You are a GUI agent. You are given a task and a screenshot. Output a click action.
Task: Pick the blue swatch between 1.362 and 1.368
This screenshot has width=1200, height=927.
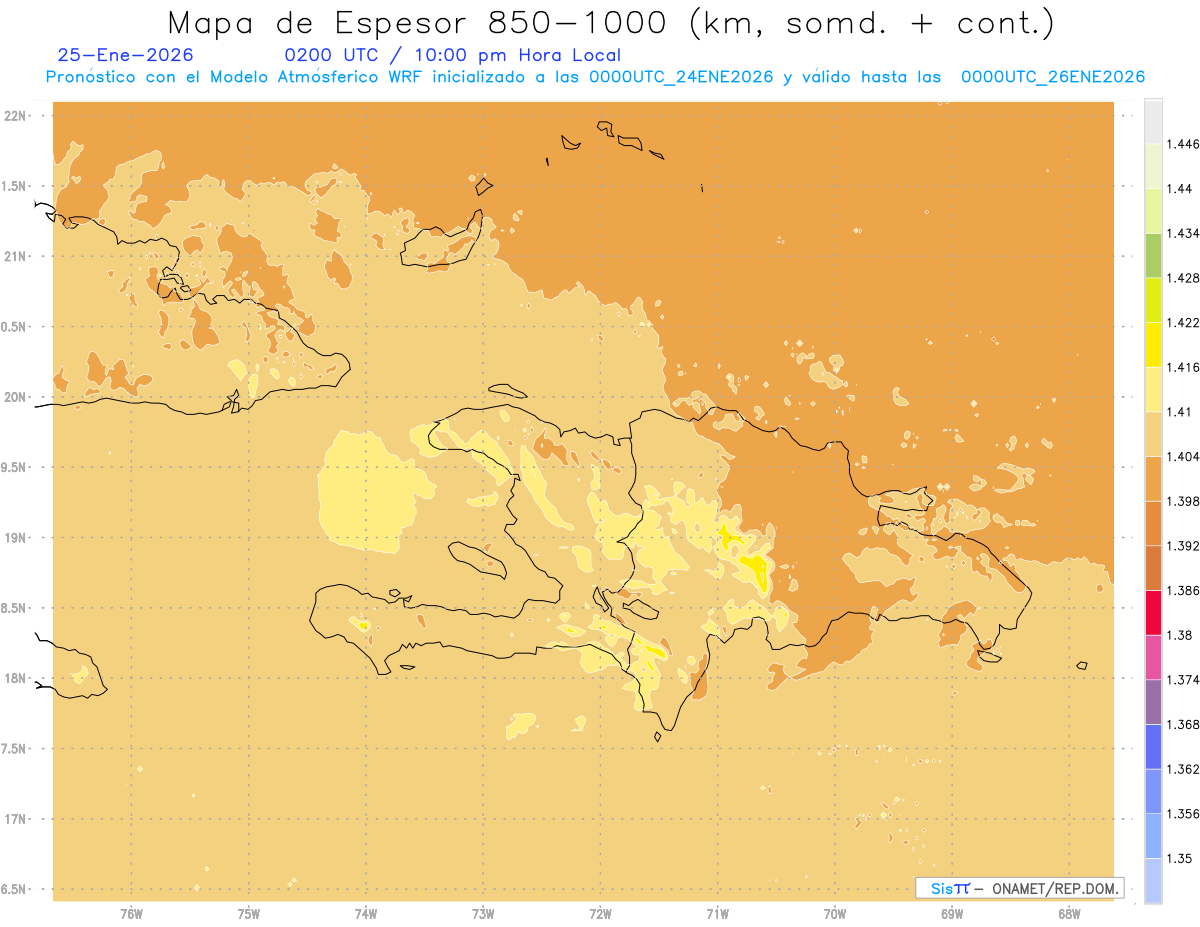pos(1153,747)
